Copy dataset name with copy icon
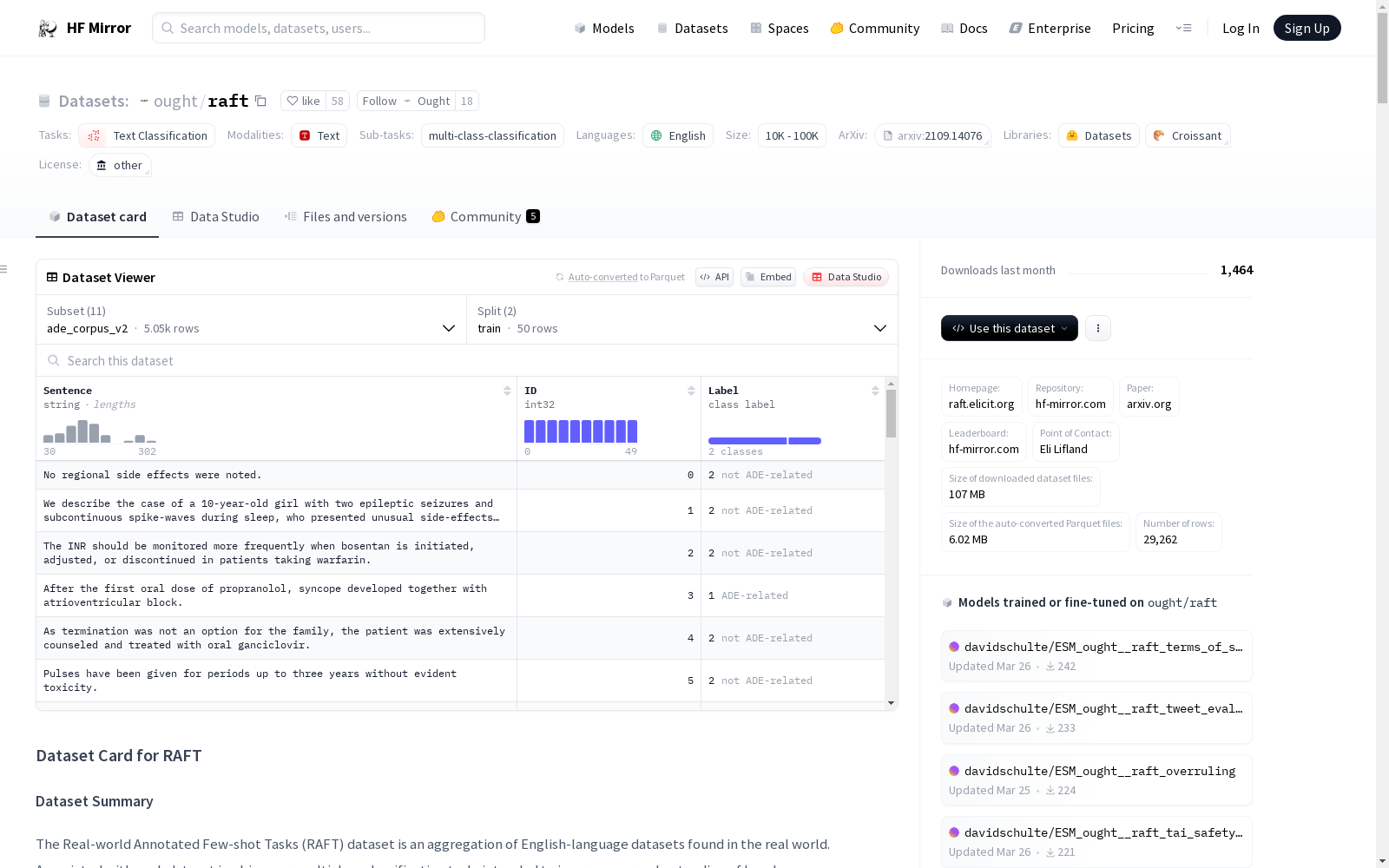The image size is (1389, 868). pyautogui.click(x=260, y=101)
